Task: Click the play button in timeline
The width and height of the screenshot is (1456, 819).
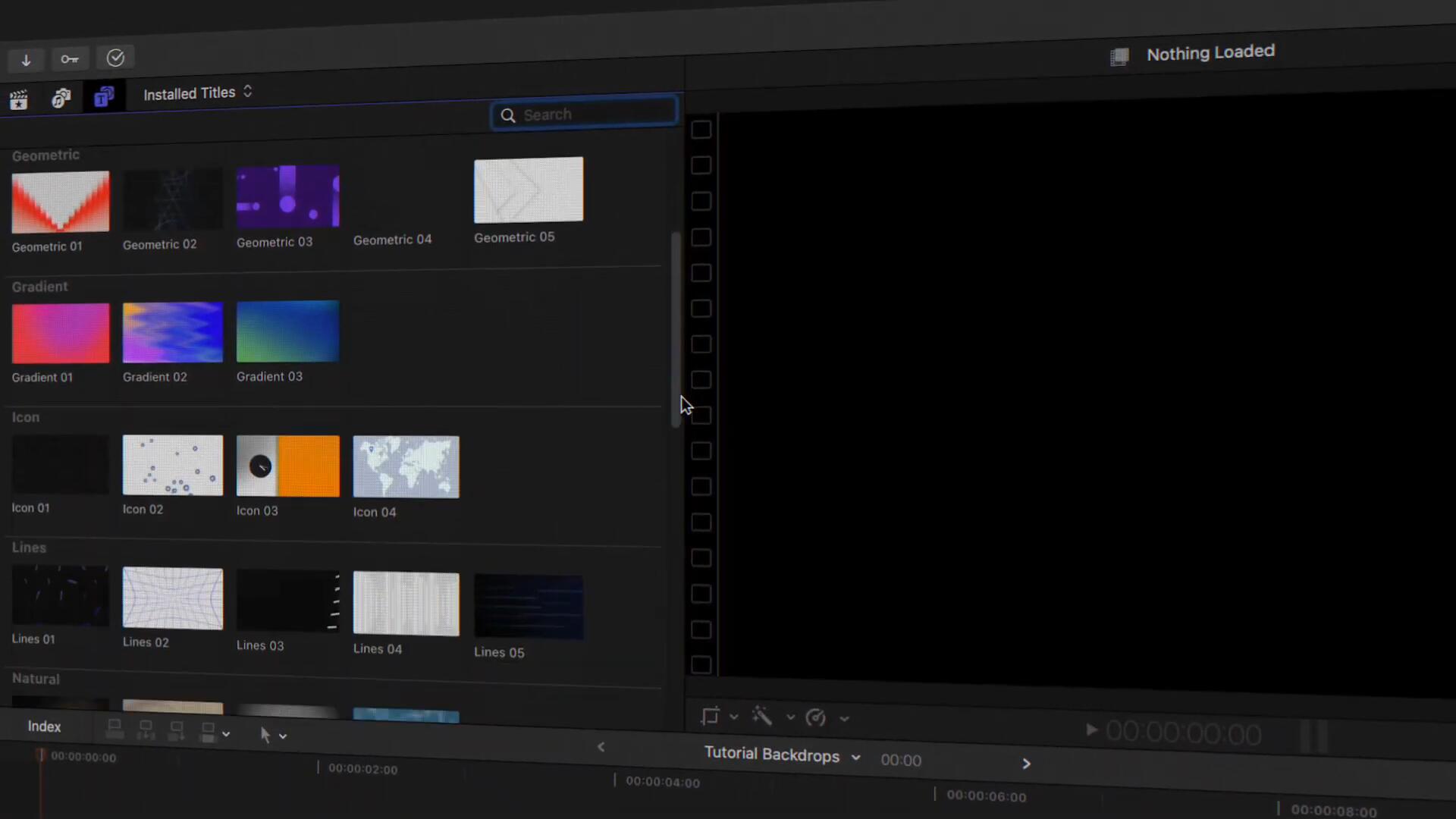Action: [1090, 730]
